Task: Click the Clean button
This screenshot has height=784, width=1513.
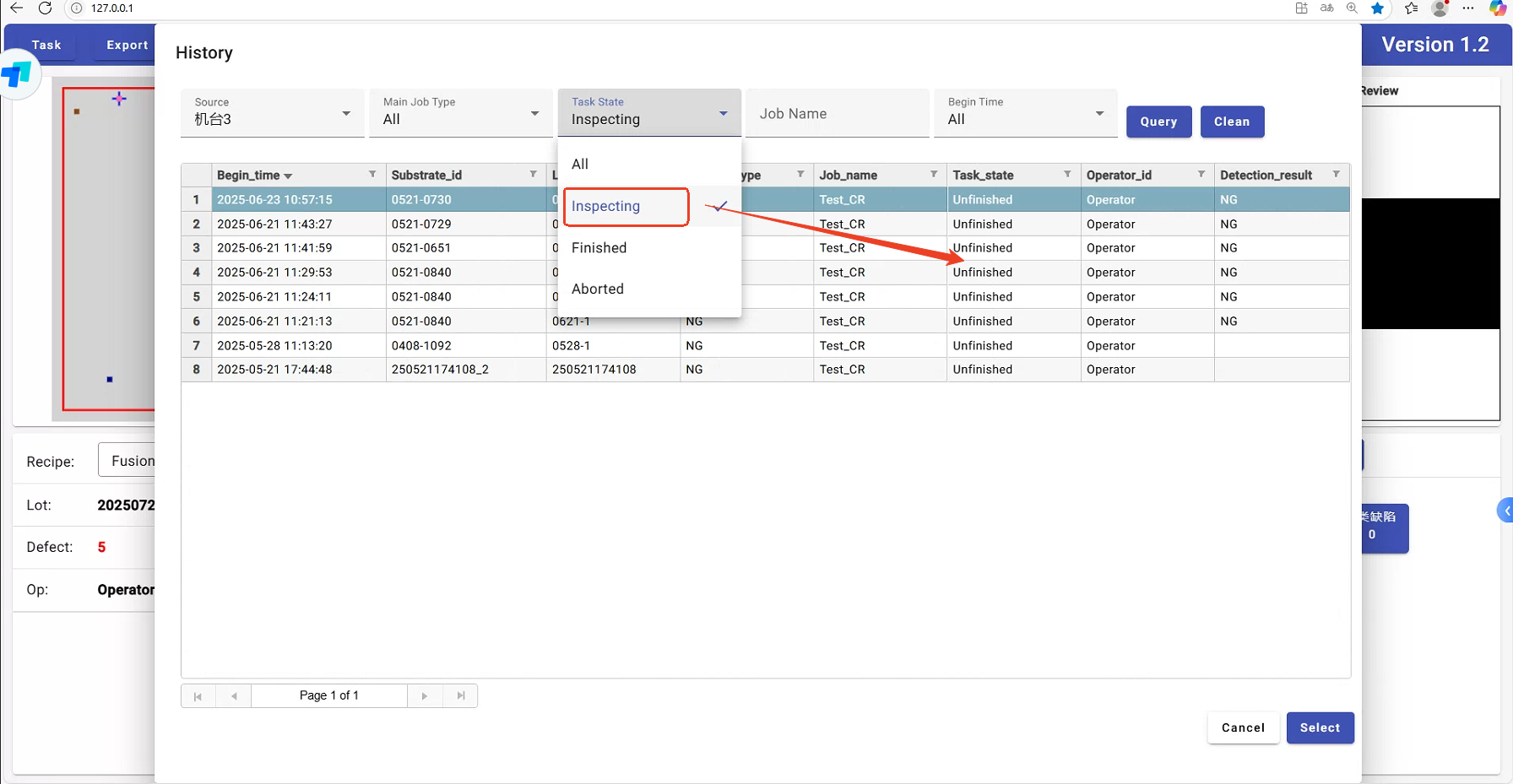Action: [1232, 122]
